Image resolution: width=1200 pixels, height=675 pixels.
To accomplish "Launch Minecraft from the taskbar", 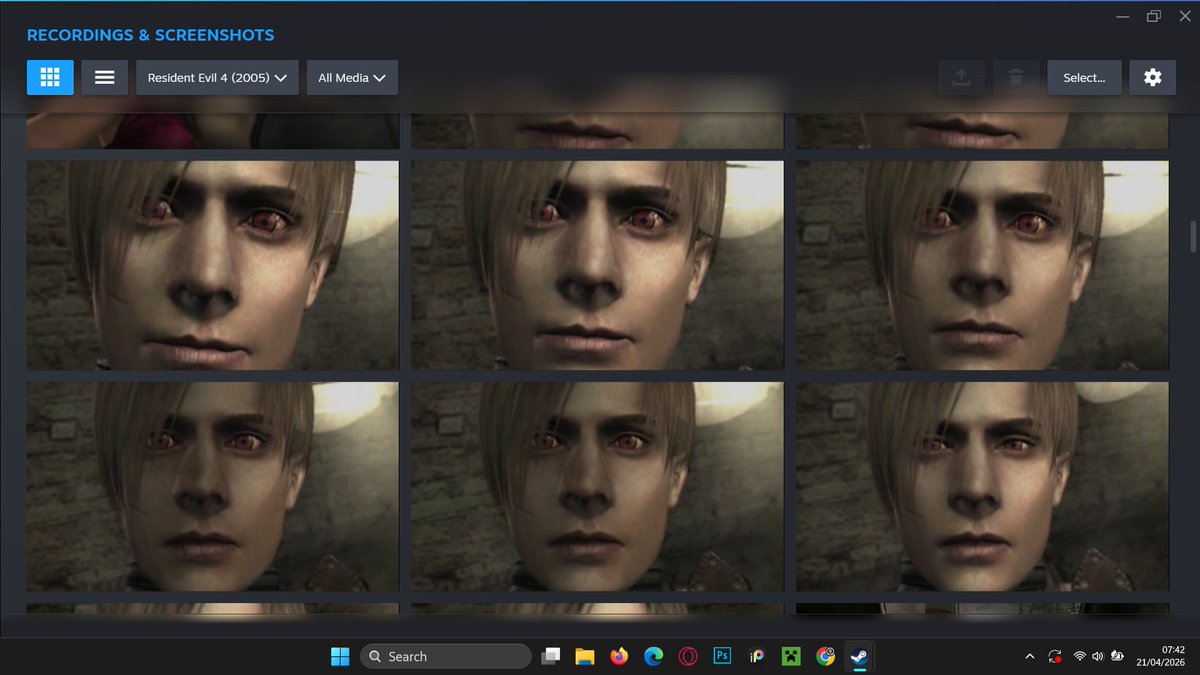I will (x=791, y=656).
